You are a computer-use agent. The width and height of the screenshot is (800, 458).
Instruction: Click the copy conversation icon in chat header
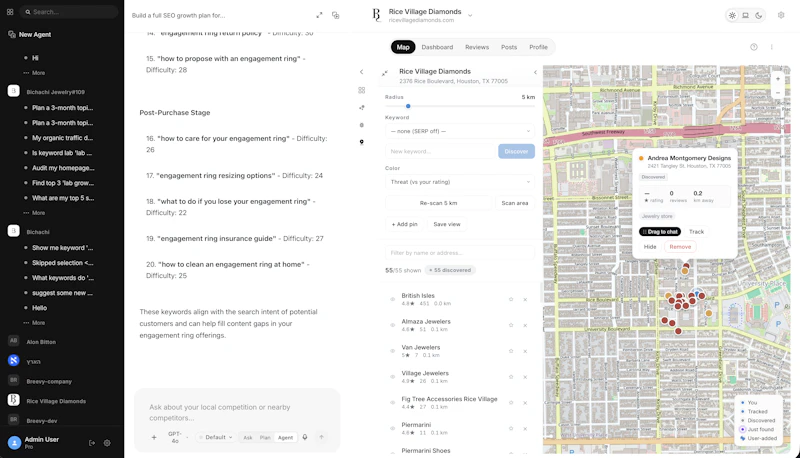point(336,15)
